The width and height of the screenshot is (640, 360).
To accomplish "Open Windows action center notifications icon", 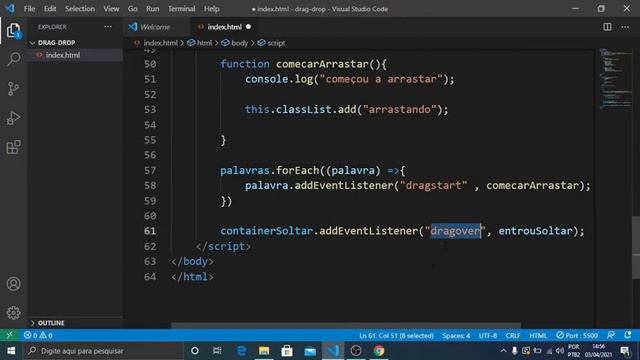I will point(625,351).
